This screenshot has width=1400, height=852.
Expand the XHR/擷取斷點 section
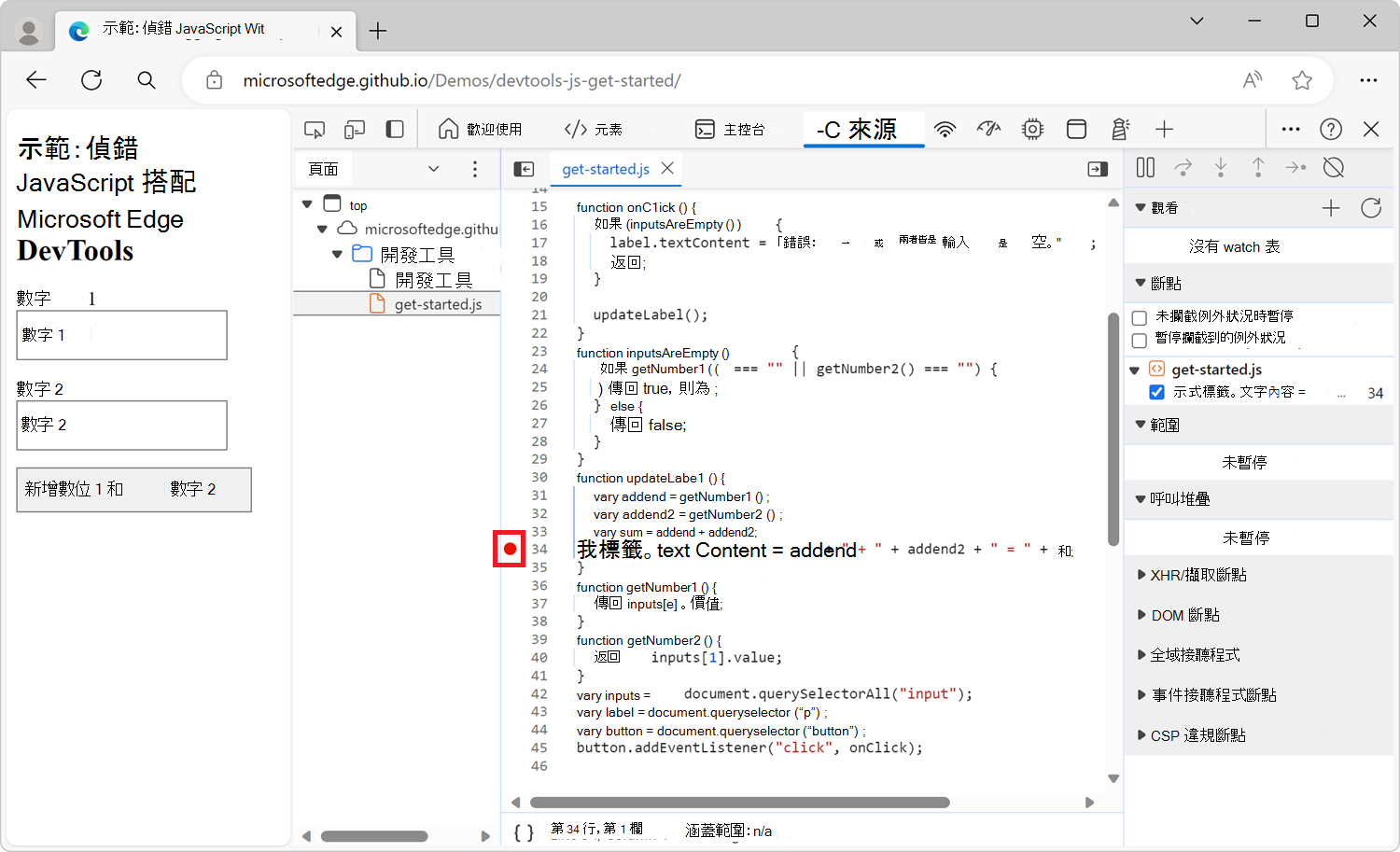pos(1198,575)
